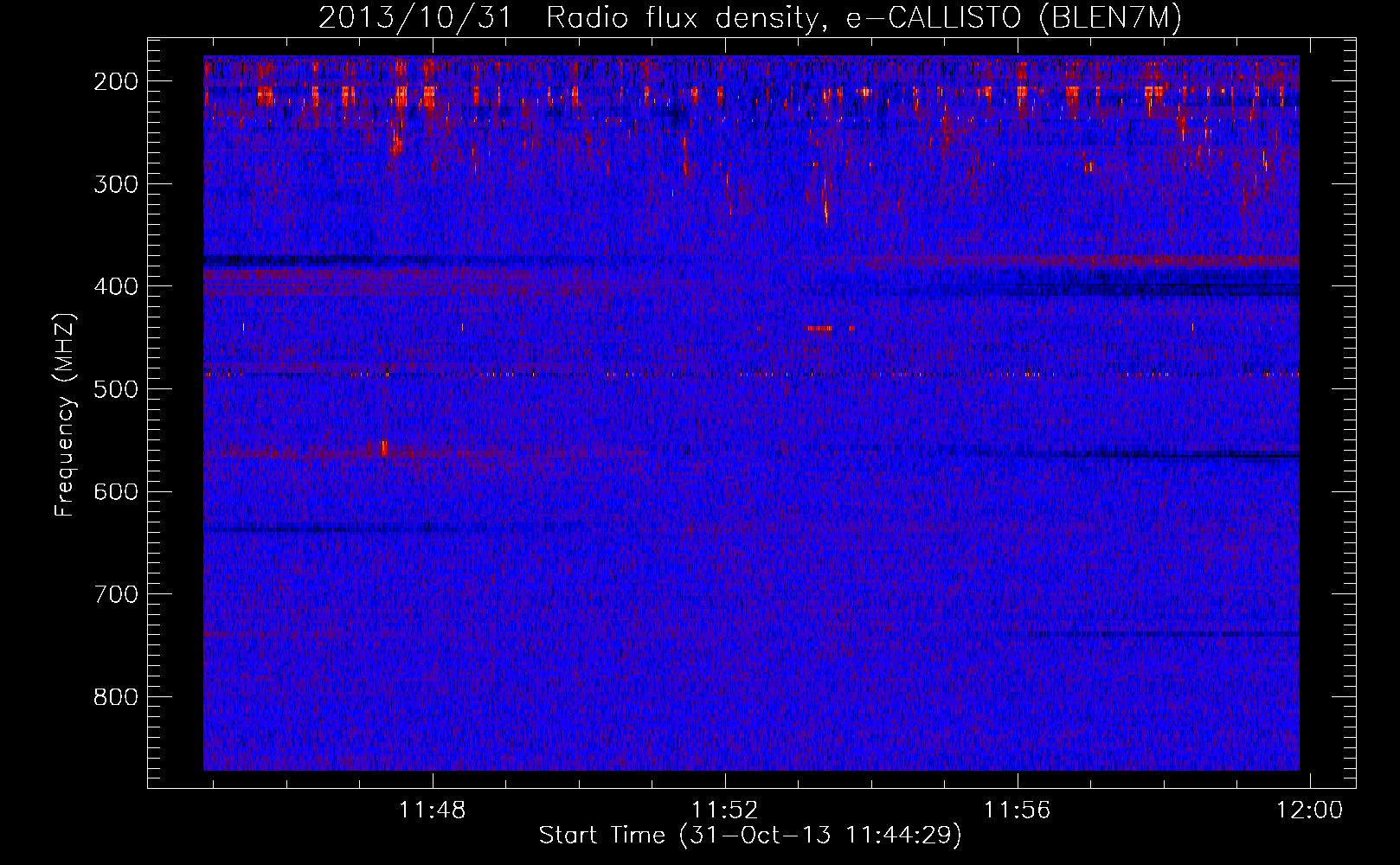
Task: Click the 200 frequency tick label
Action: [115, 81]
